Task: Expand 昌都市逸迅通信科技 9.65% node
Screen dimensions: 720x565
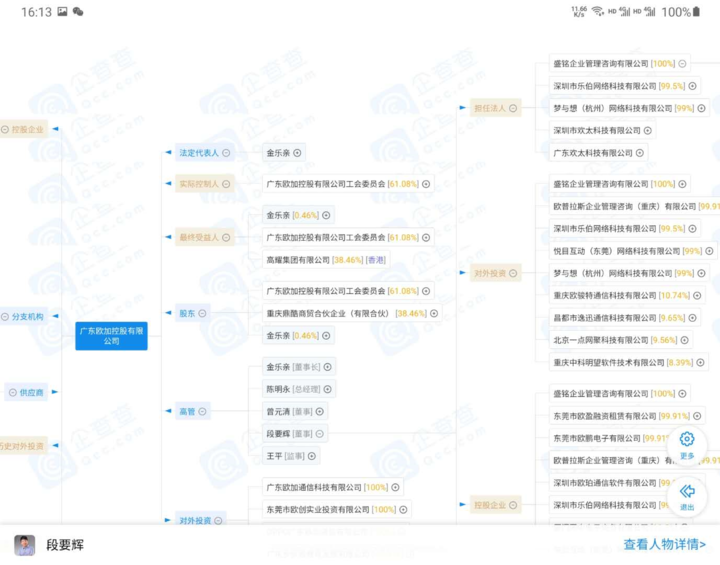Action: pyautogui.click(x=692, y=318)
